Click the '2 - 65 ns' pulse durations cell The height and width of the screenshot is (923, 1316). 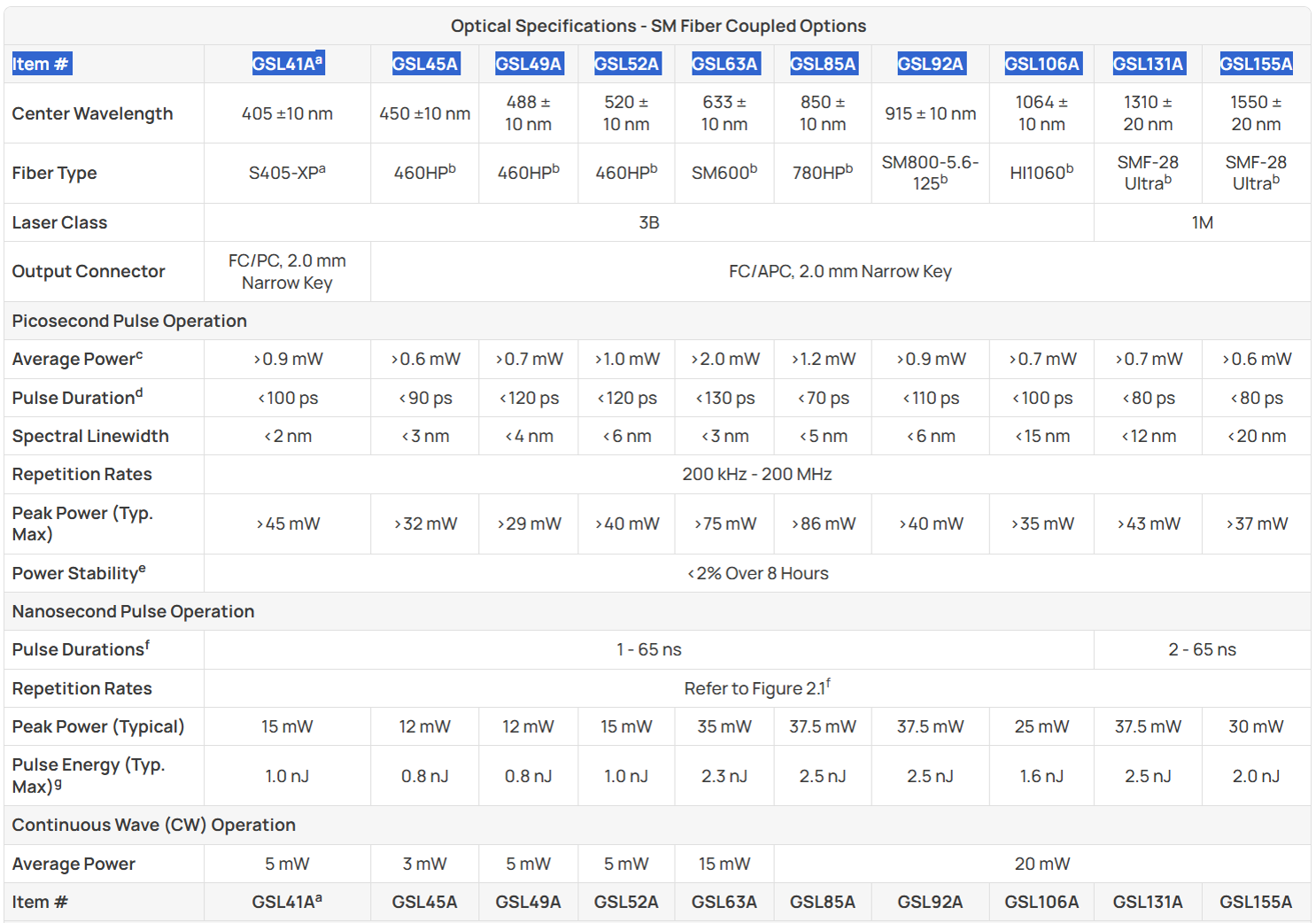[x=1203, y=649]
